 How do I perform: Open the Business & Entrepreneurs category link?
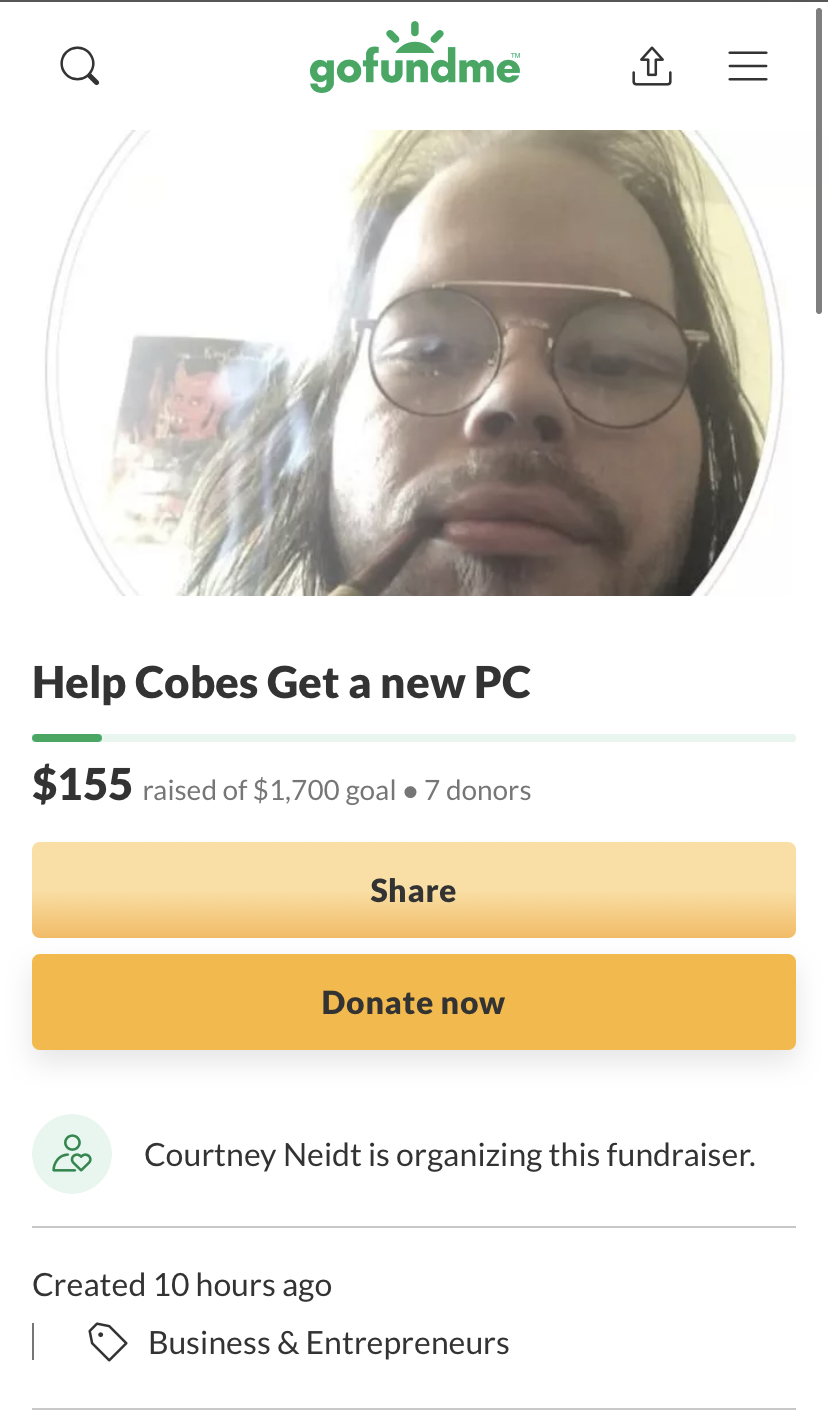(x=329, y=1343)
